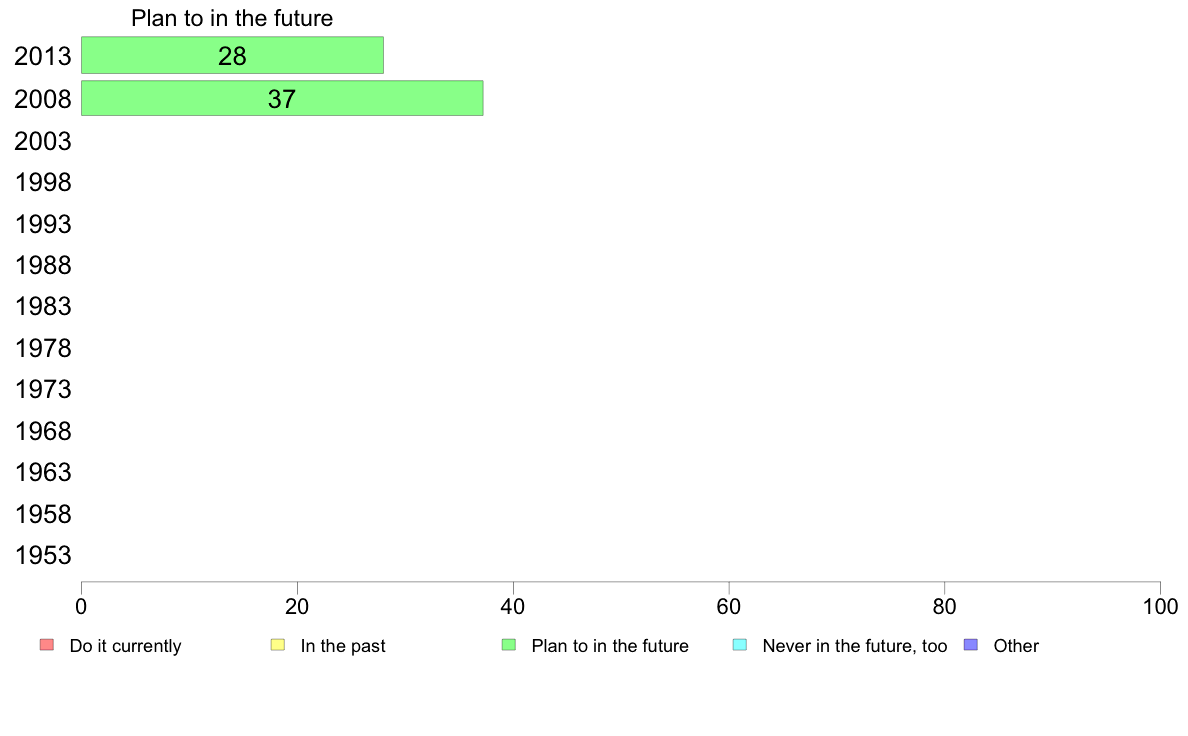Screen dimensions: 1188x736
Task: Click the 40 tick on the x-axis
Action: (x=513, y=606)
